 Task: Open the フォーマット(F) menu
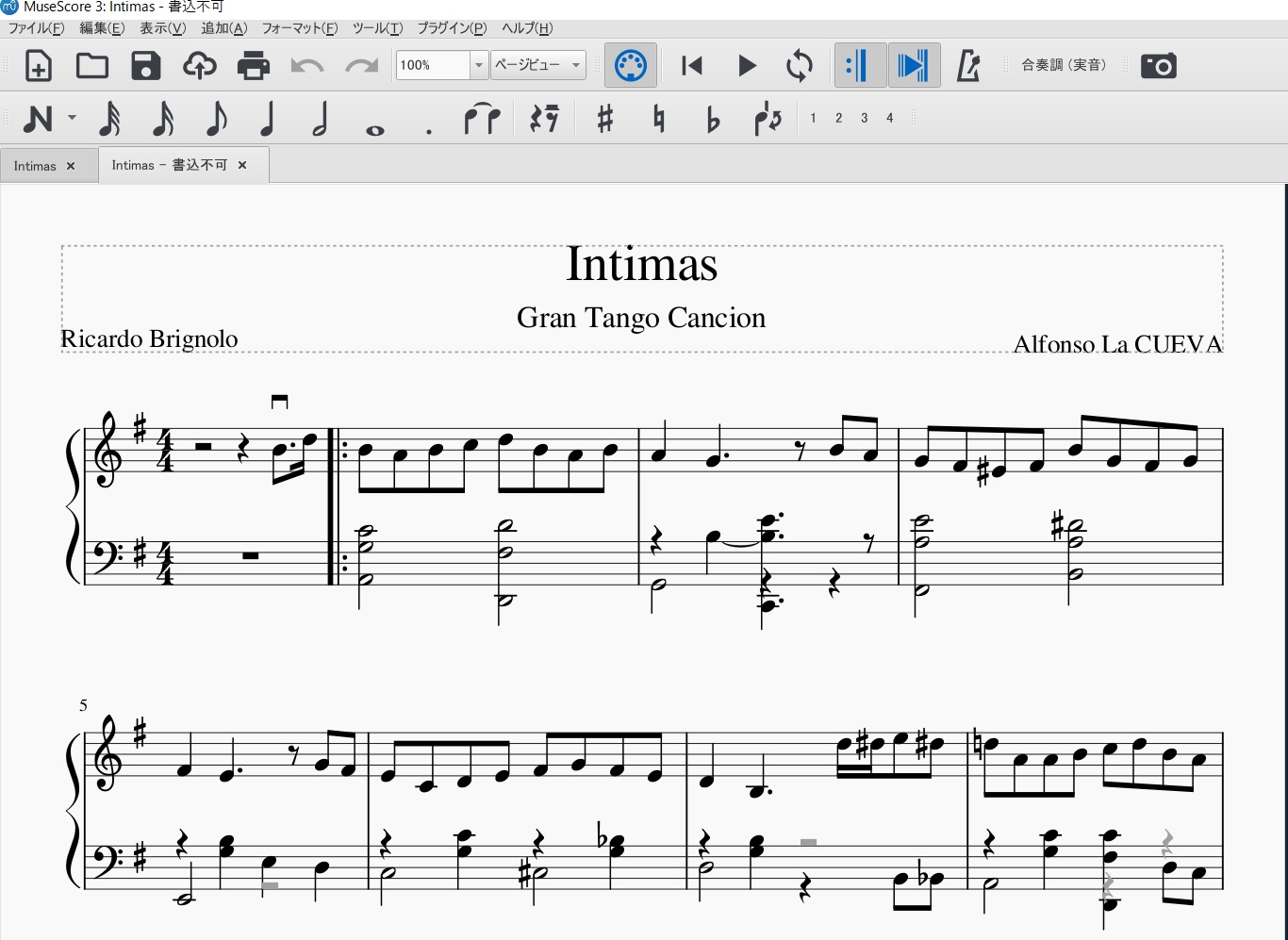[x=300, y=28]
